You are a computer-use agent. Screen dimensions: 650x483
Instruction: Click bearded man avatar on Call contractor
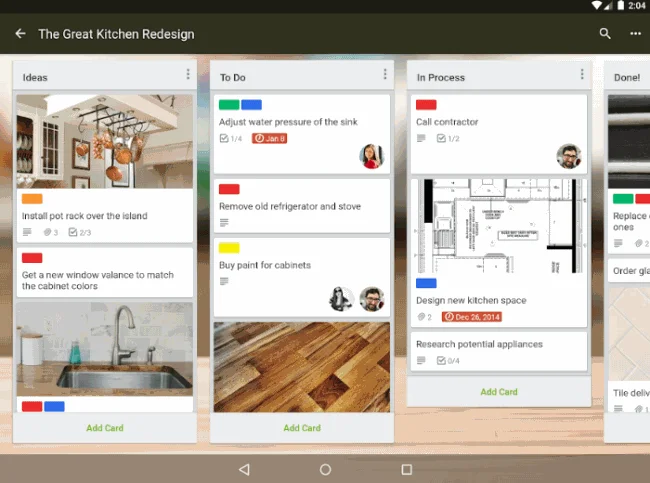pos(569,156)
